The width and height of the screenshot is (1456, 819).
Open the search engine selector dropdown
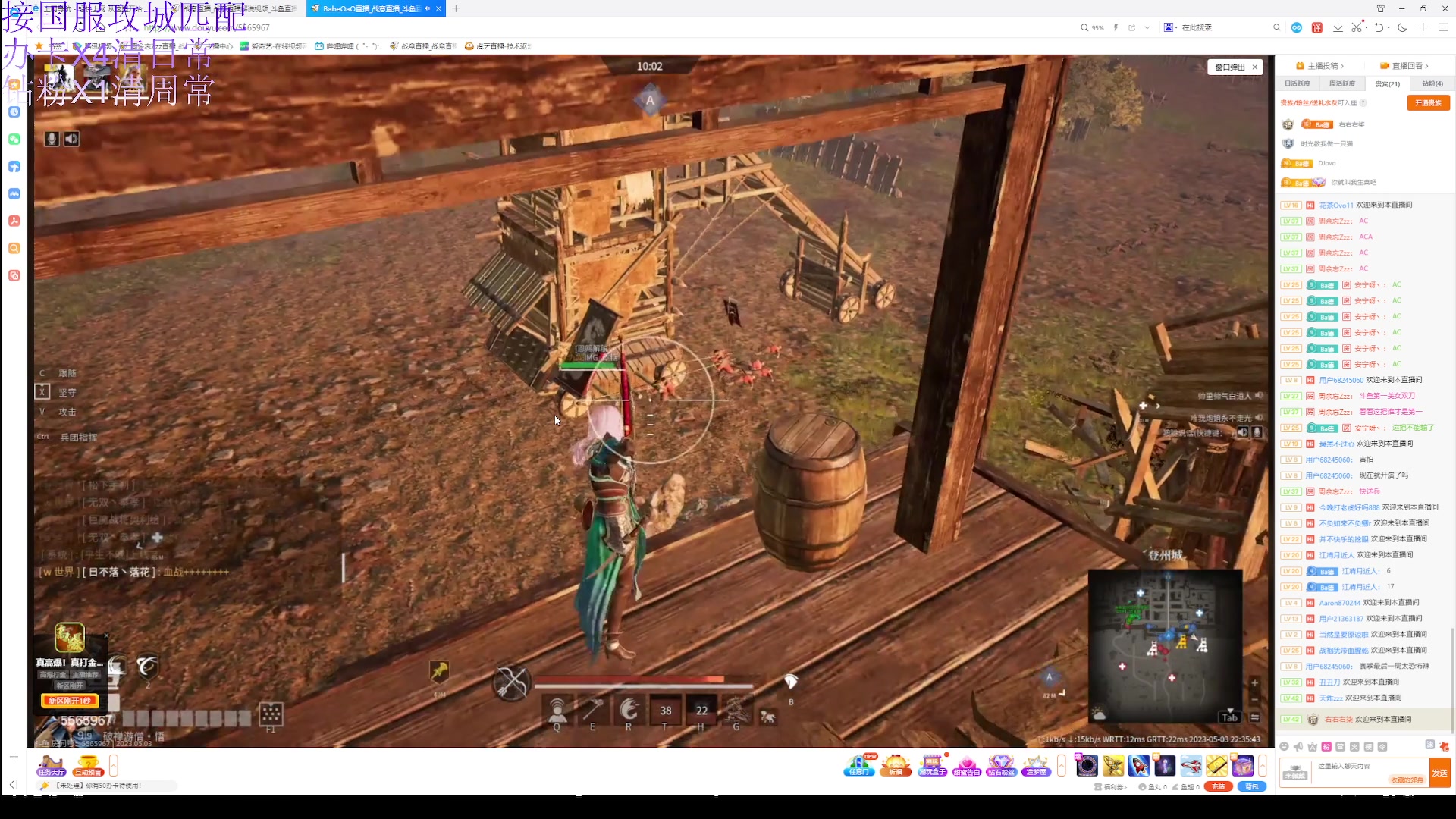pyautogui.click(x=1171, y=27)
